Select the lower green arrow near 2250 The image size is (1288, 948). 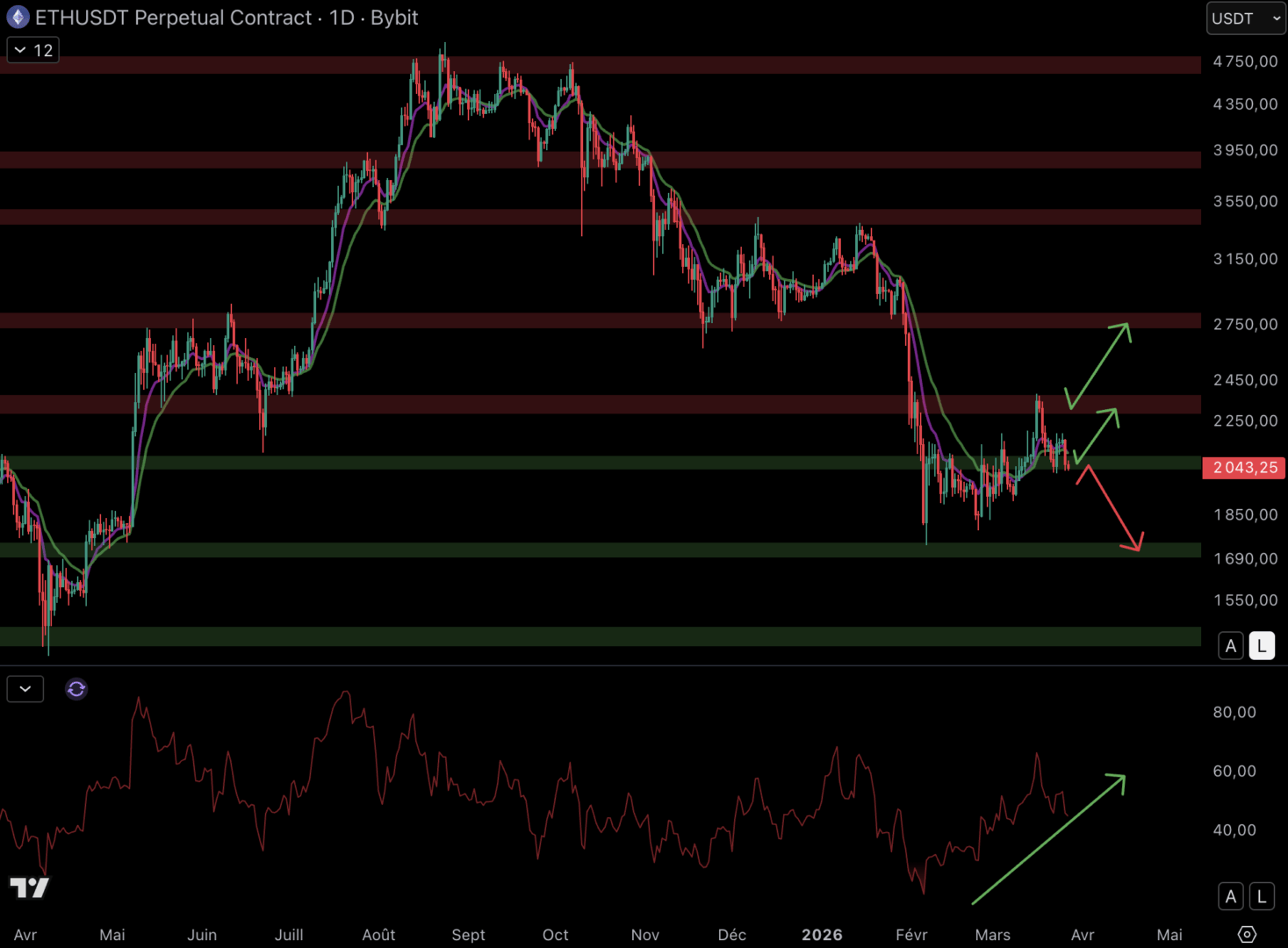(1097, 435)
